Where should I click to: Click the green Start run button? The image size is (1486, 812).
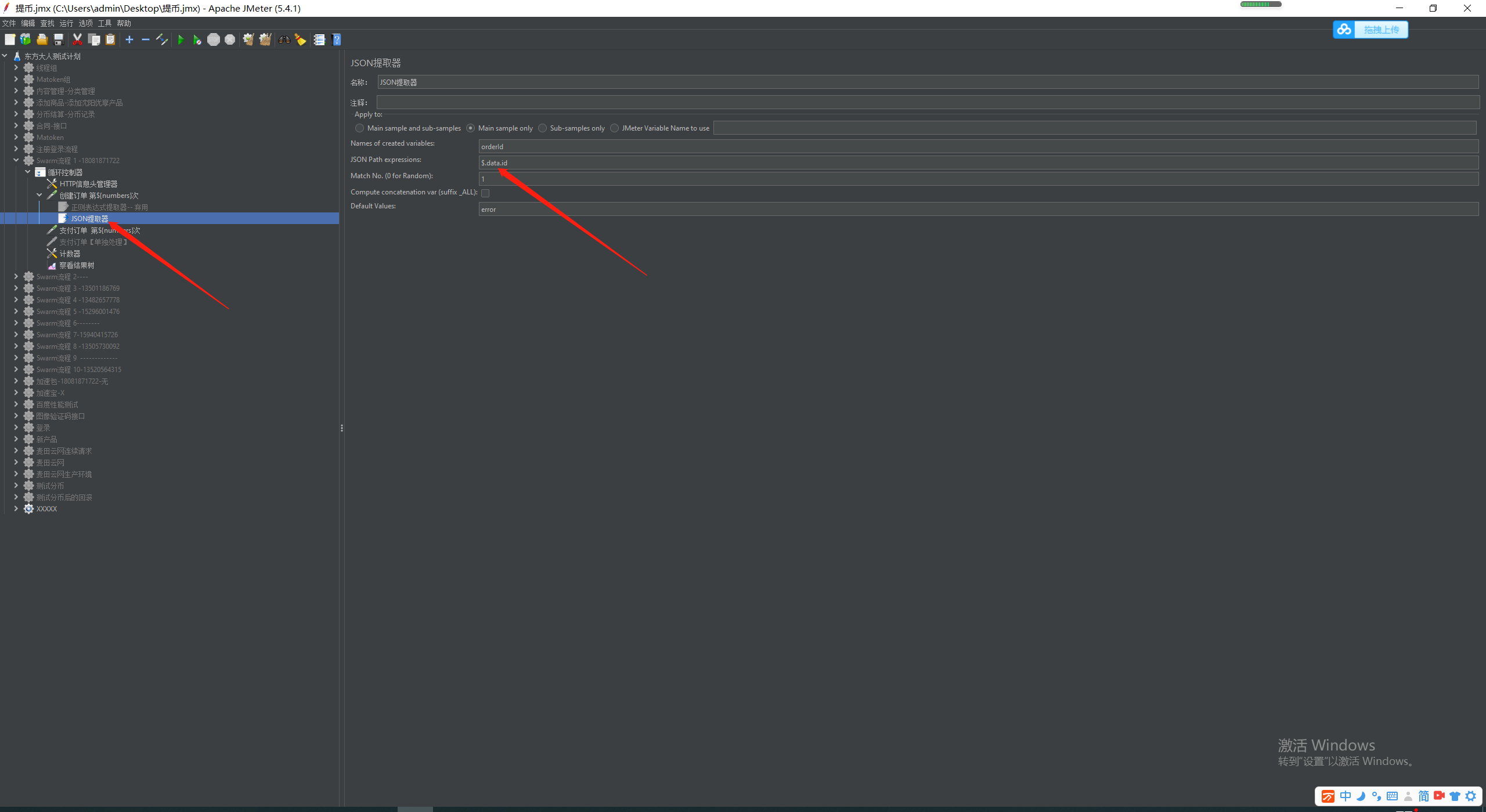pos(181,39)
